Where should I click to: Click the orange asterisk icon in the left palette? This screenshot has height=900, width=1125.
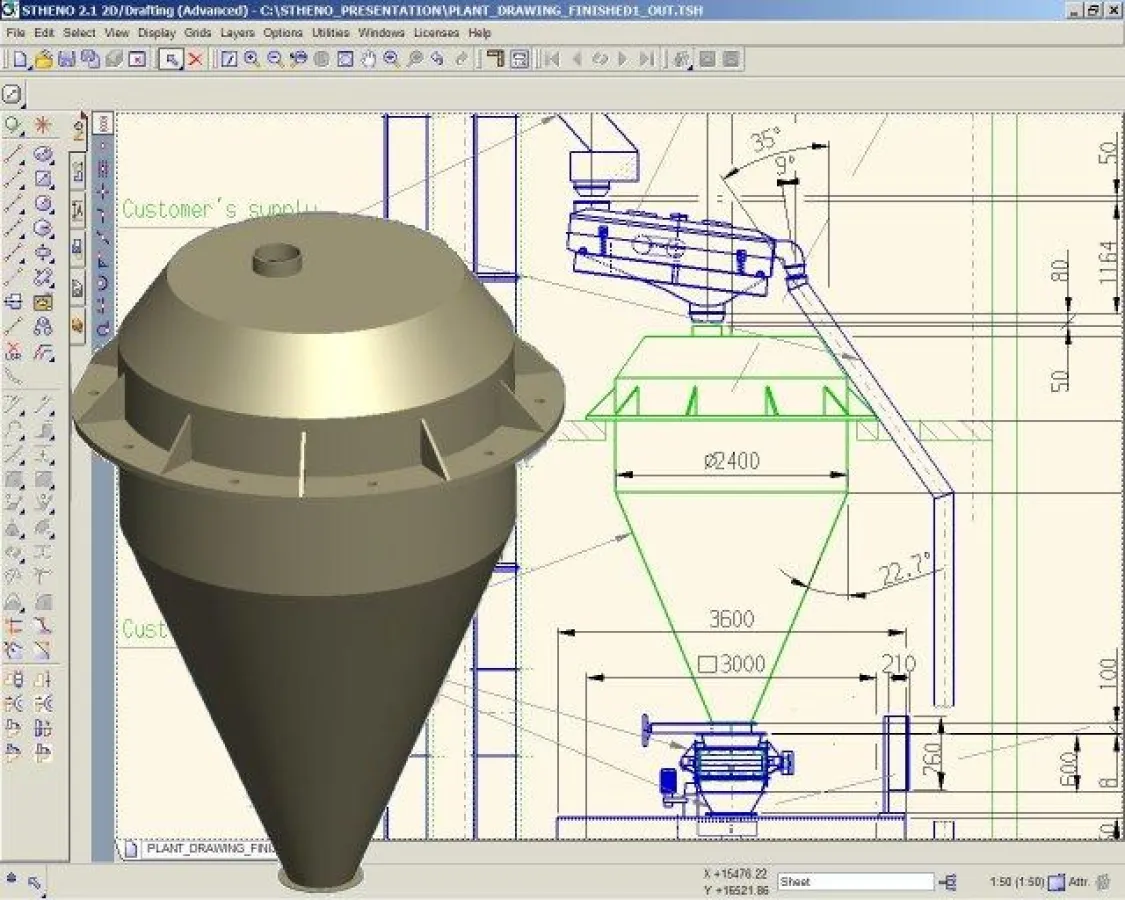click(x=42, y=125)
